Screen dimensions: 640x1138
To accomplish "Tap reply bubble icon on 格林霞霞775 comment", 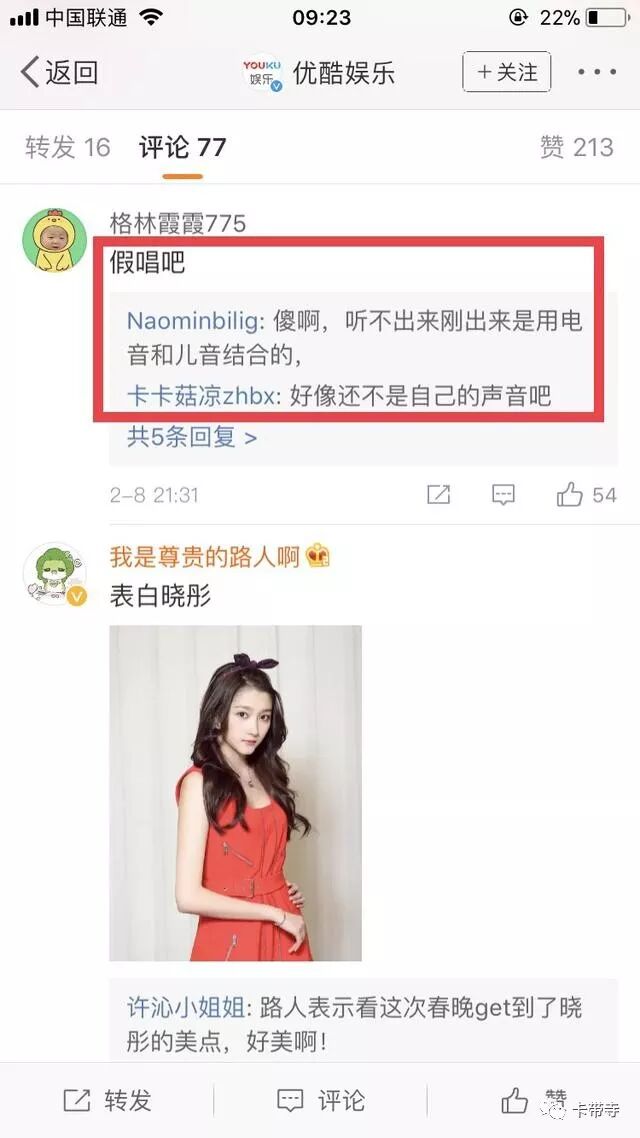I will tap(503, 495).
